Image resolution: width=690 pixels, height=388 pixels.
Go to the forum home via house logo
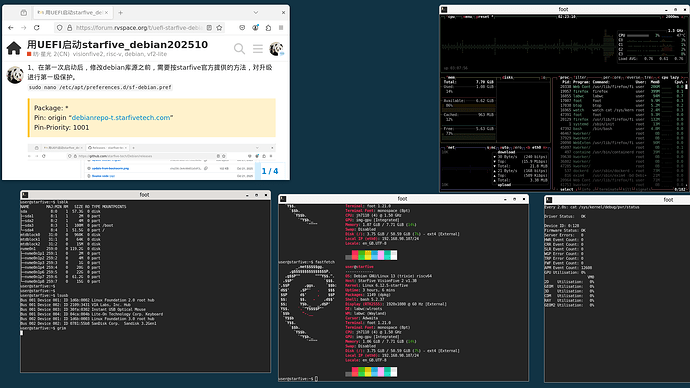[14, 48]
